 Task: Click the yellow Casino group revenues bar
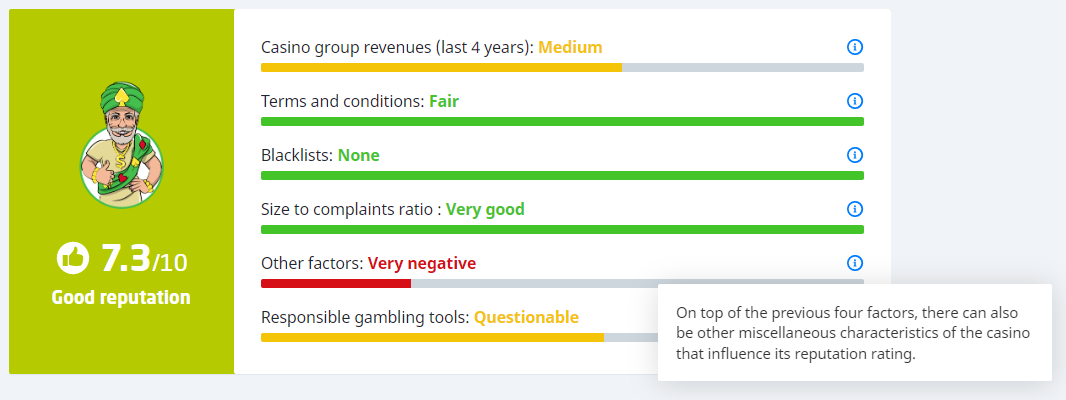(x=440, y=67)
